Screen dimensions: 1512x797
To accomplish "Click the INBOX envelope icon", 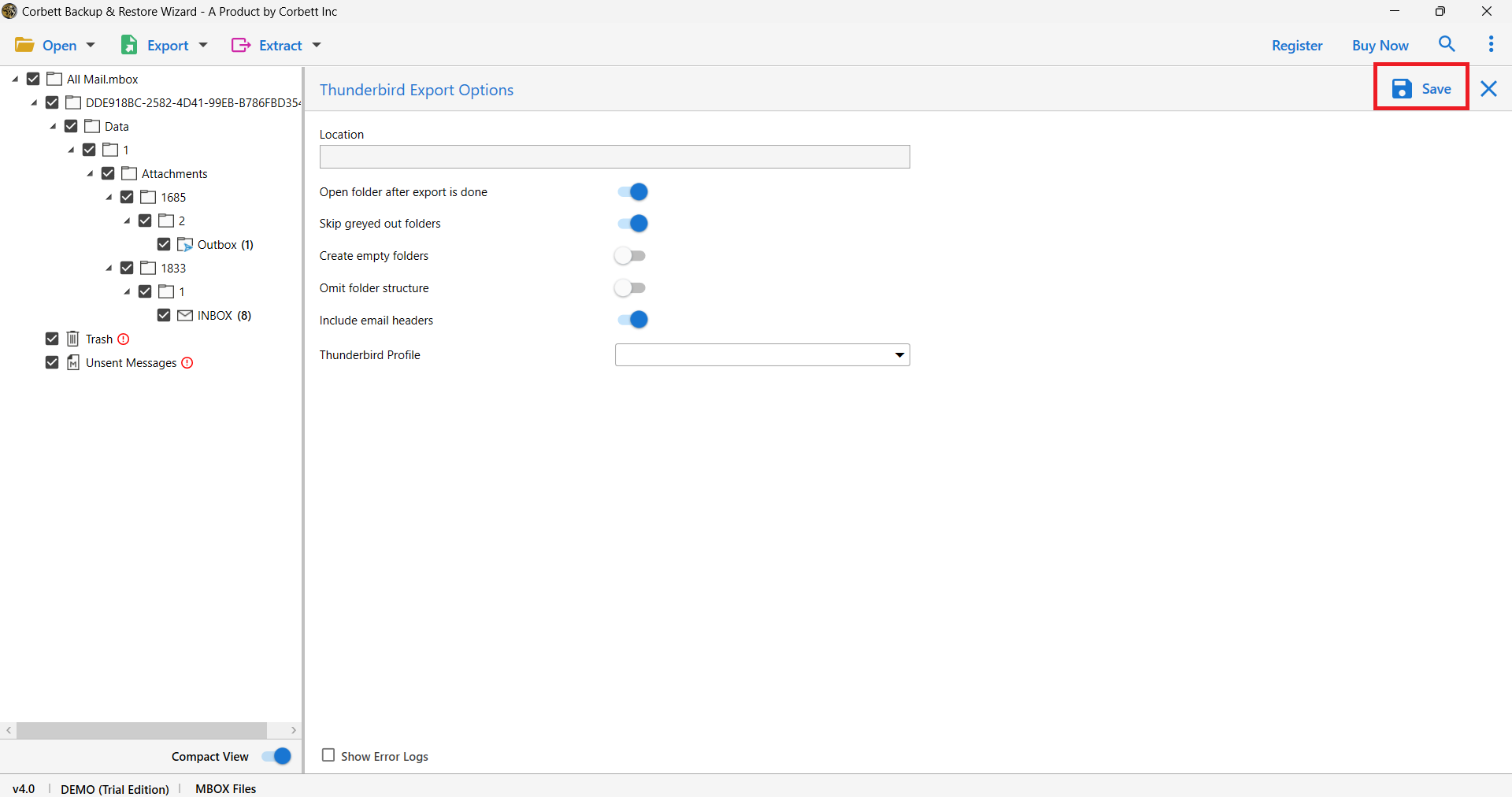I will [x=185, y=315].
